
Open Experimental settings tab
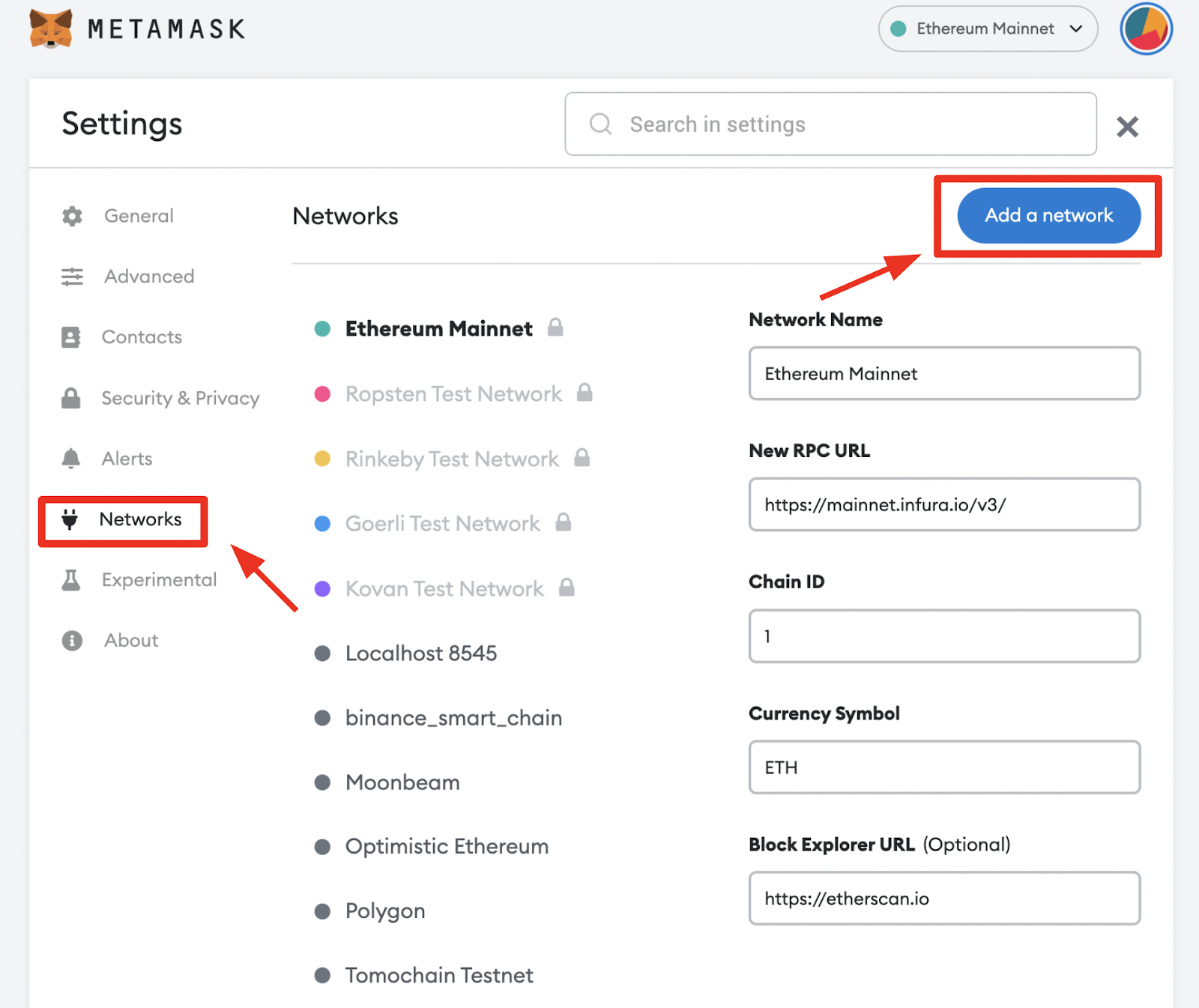point(159,579)
